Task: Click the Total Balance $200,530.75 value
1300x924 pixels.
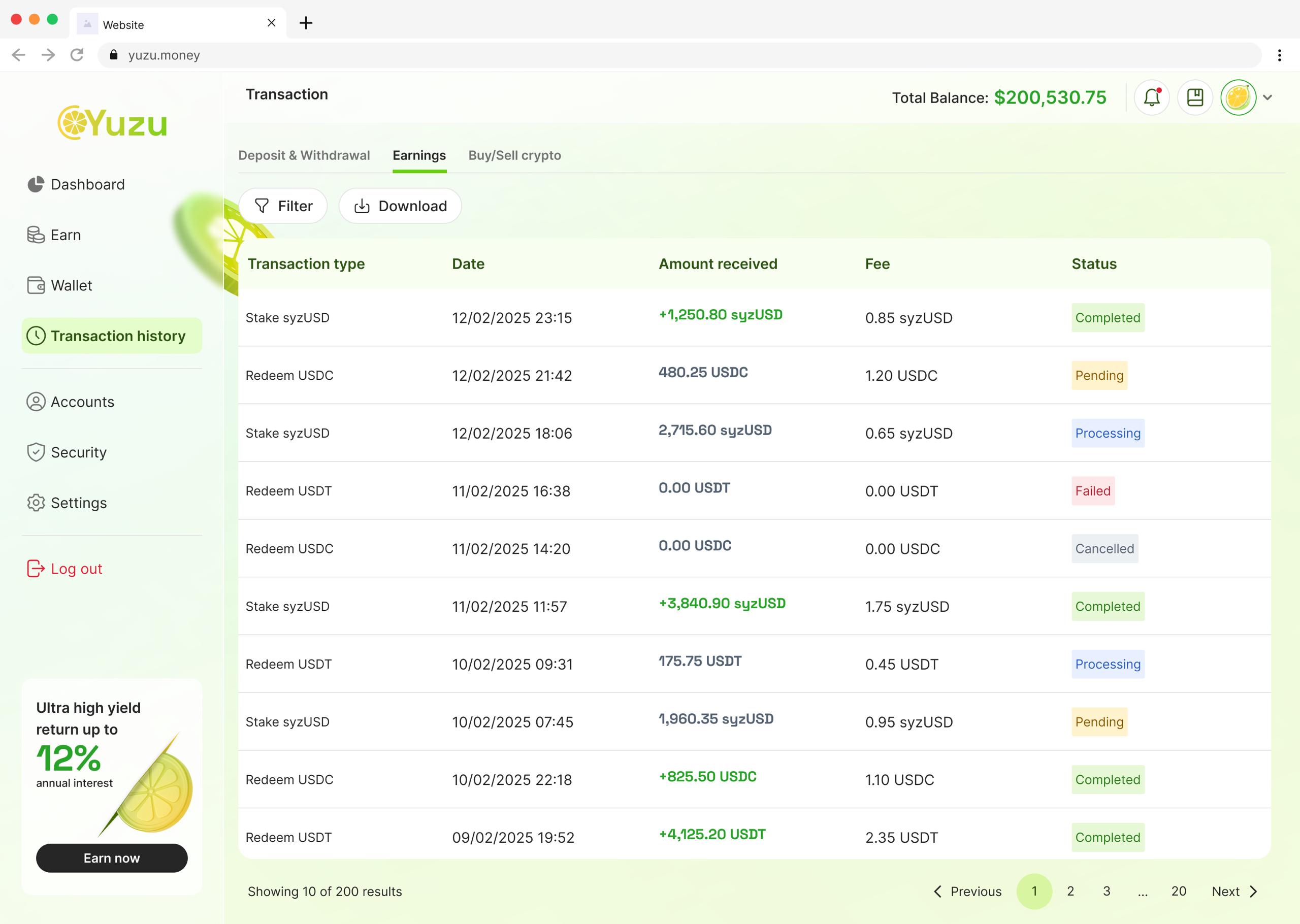Action: [1050, 97]
